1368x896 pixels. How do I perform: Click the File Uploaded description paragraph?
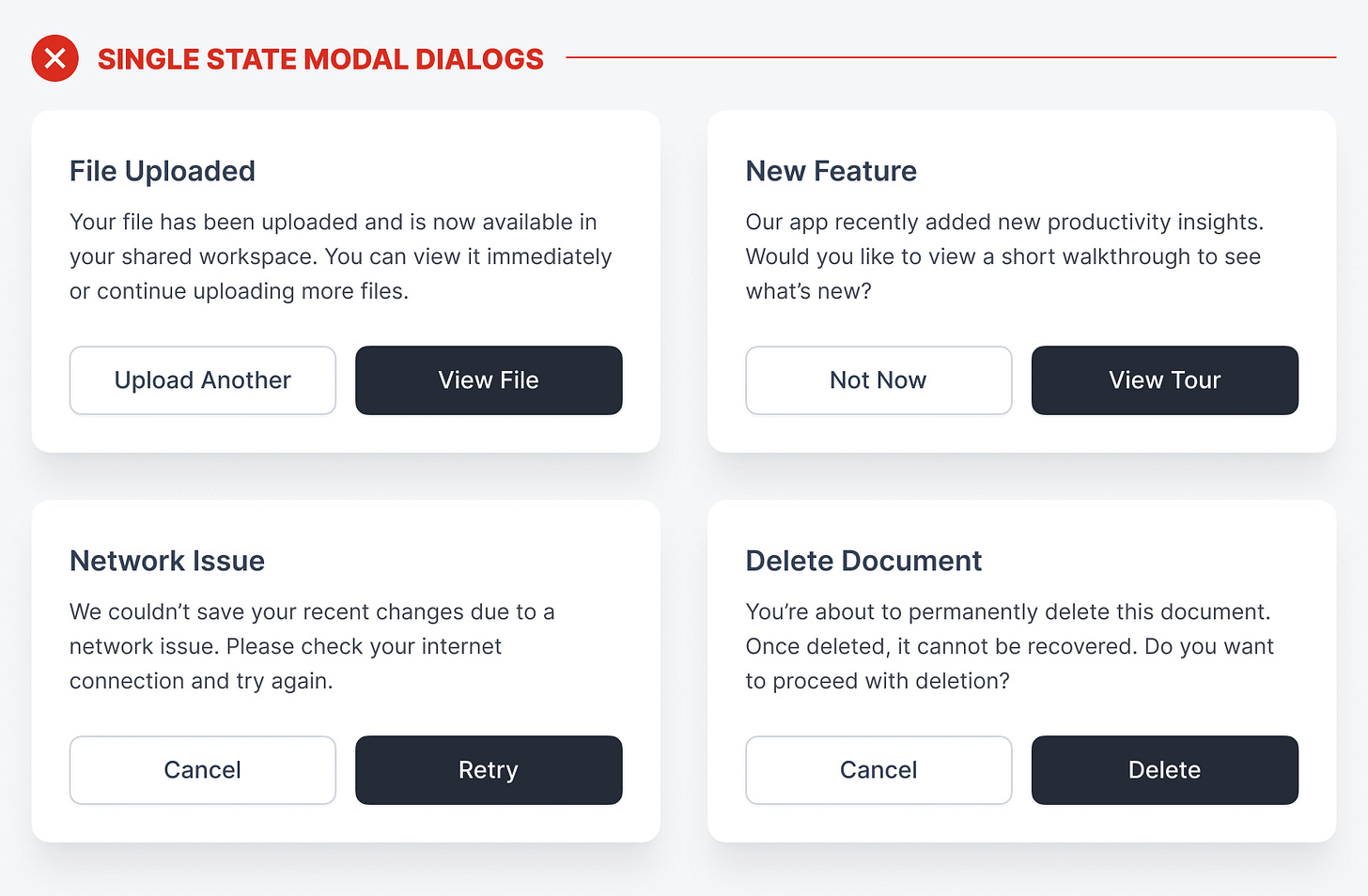click(x=340, y=256)
